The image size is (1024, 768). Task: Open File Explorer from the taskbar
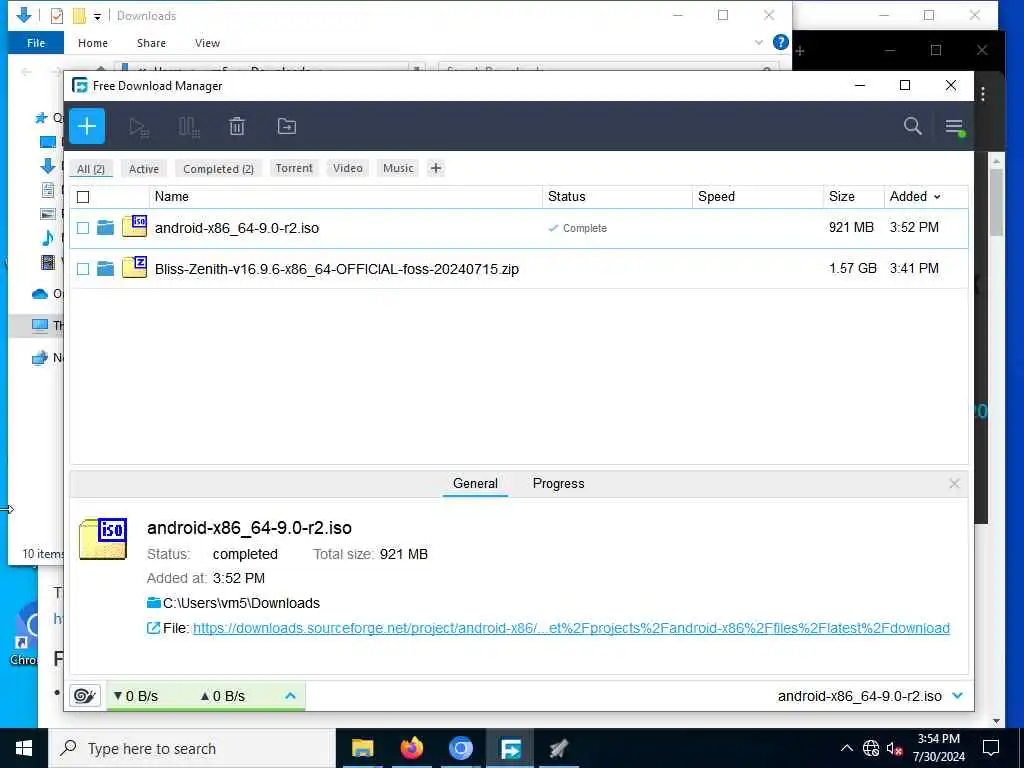click(362, 748)
